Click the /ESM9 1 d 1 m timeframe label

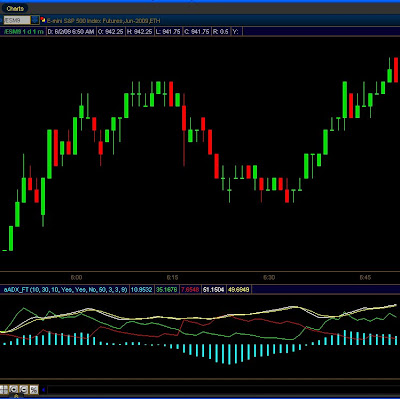point(23,32)
